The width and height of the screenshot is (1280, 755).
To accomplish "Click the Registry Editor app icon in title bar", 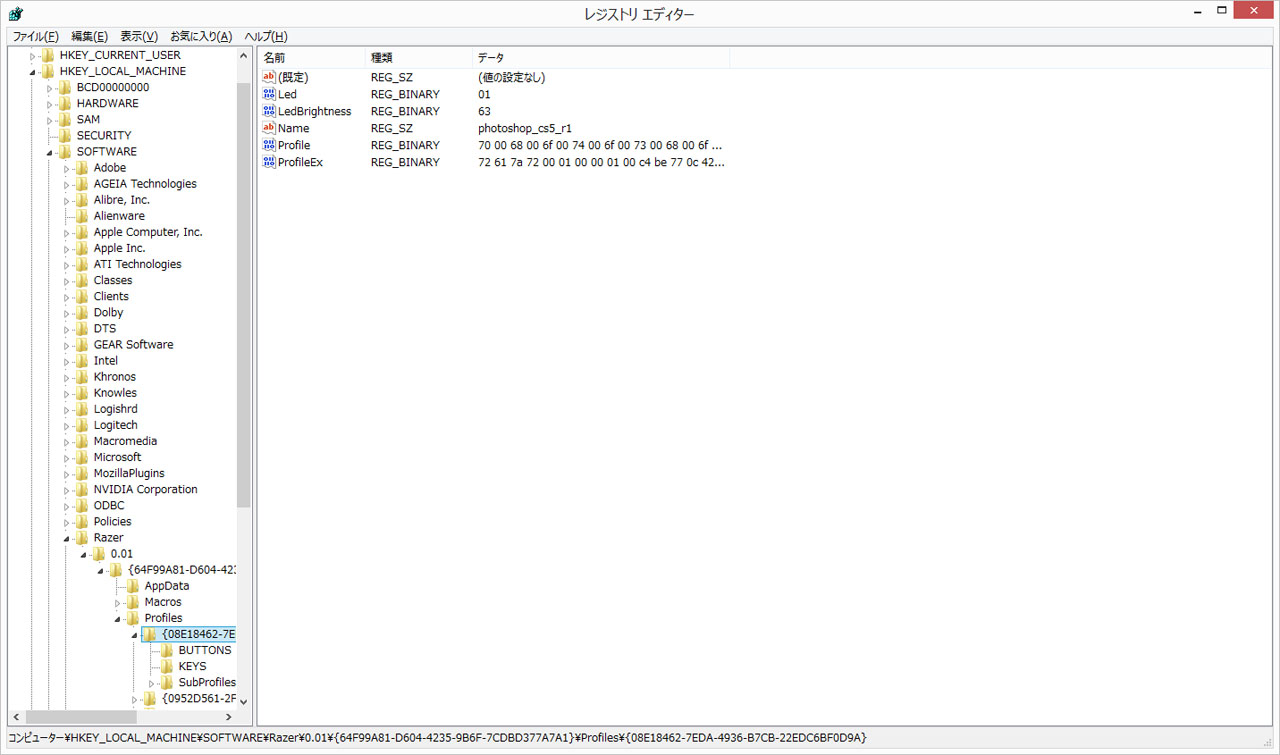I will click(16, 14).
